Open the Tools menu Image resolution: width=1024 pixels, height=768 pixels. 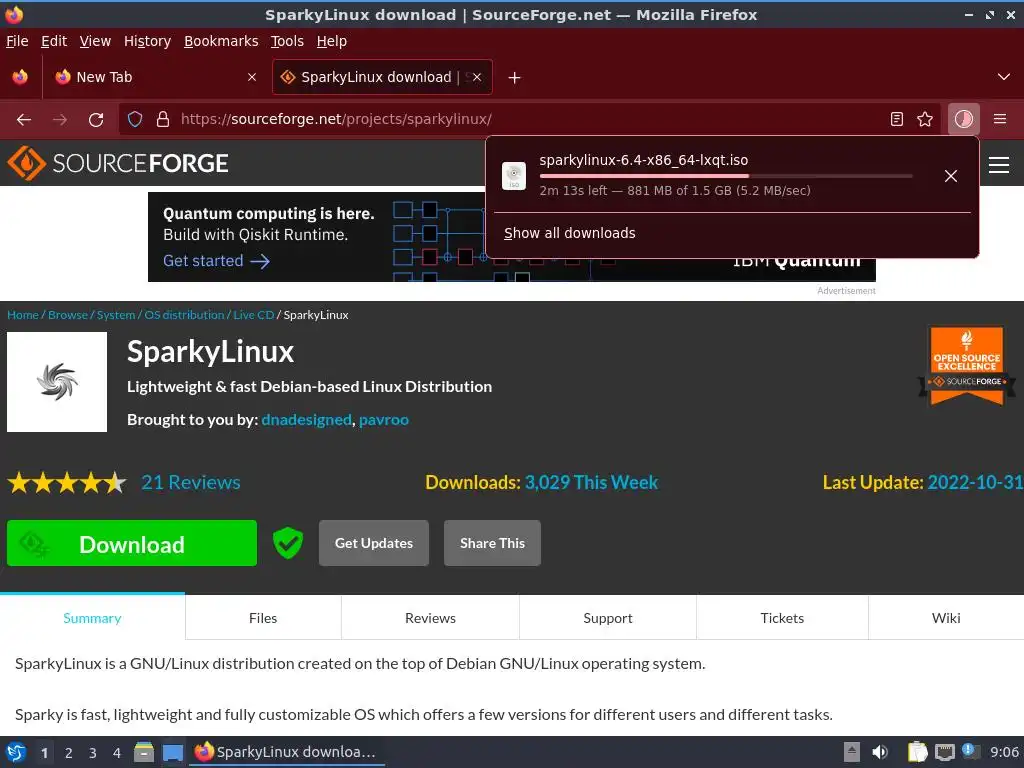[287, 41]
